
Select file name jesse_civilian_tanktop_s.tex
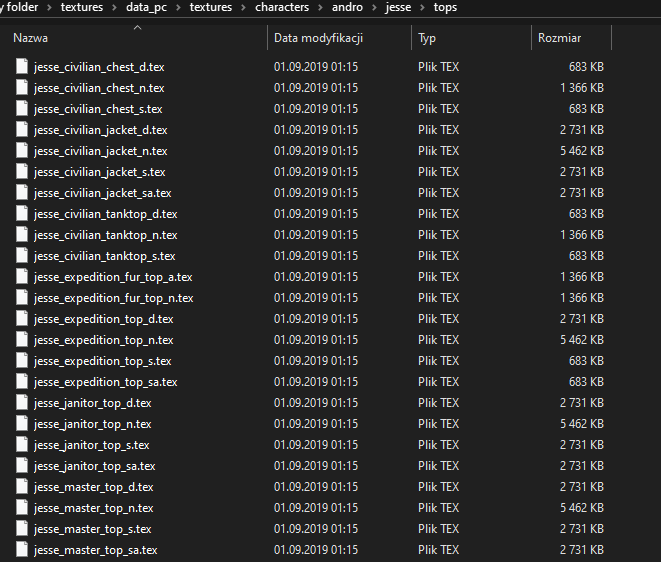[105, 256]
